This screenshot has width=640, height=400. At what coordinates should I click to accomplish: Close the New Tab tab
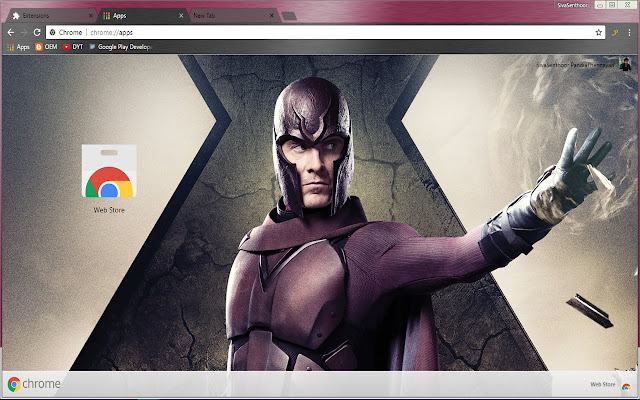(x=271, y=16)
